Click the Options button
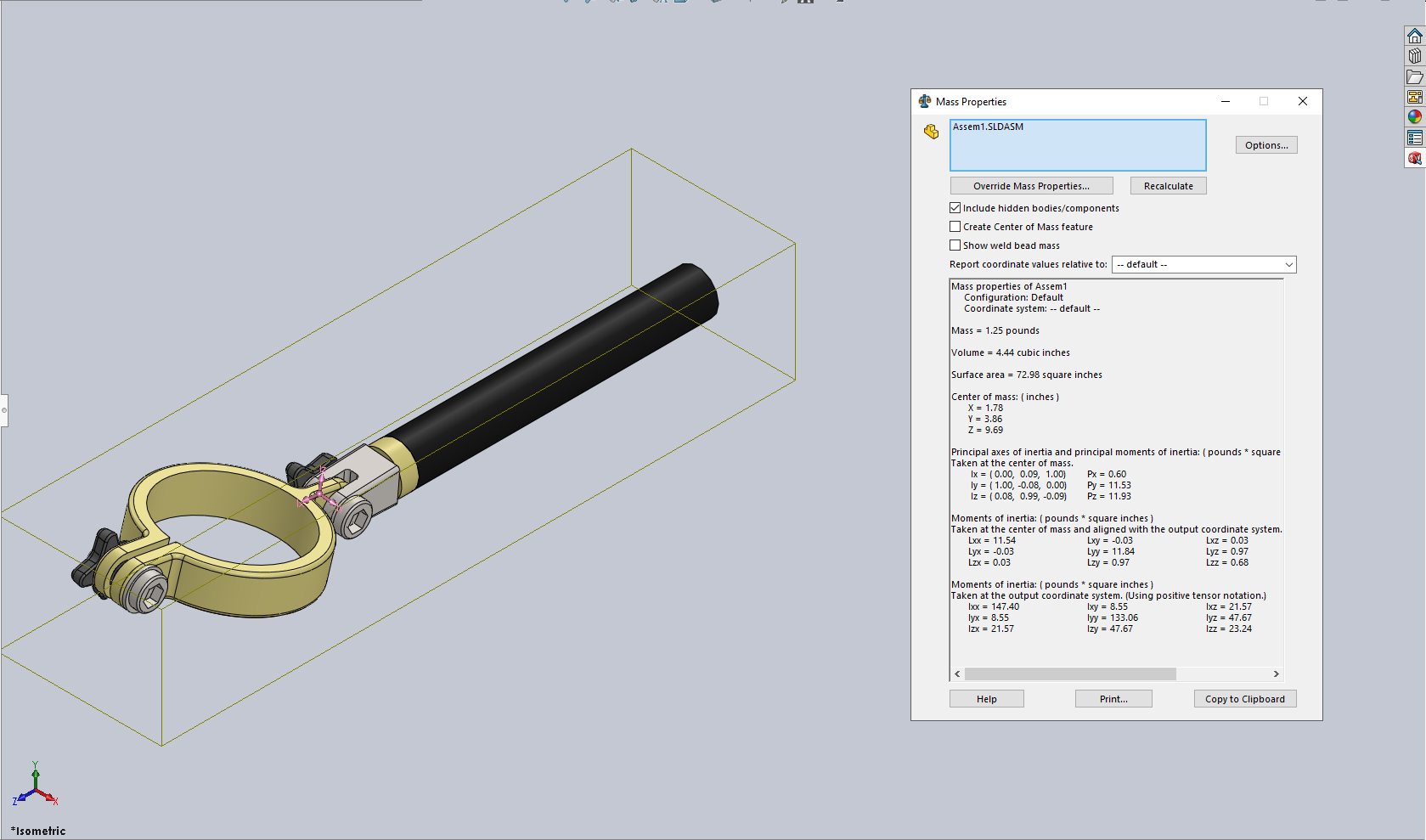This screenshot has width=1426, height=840. [1265, 145]
